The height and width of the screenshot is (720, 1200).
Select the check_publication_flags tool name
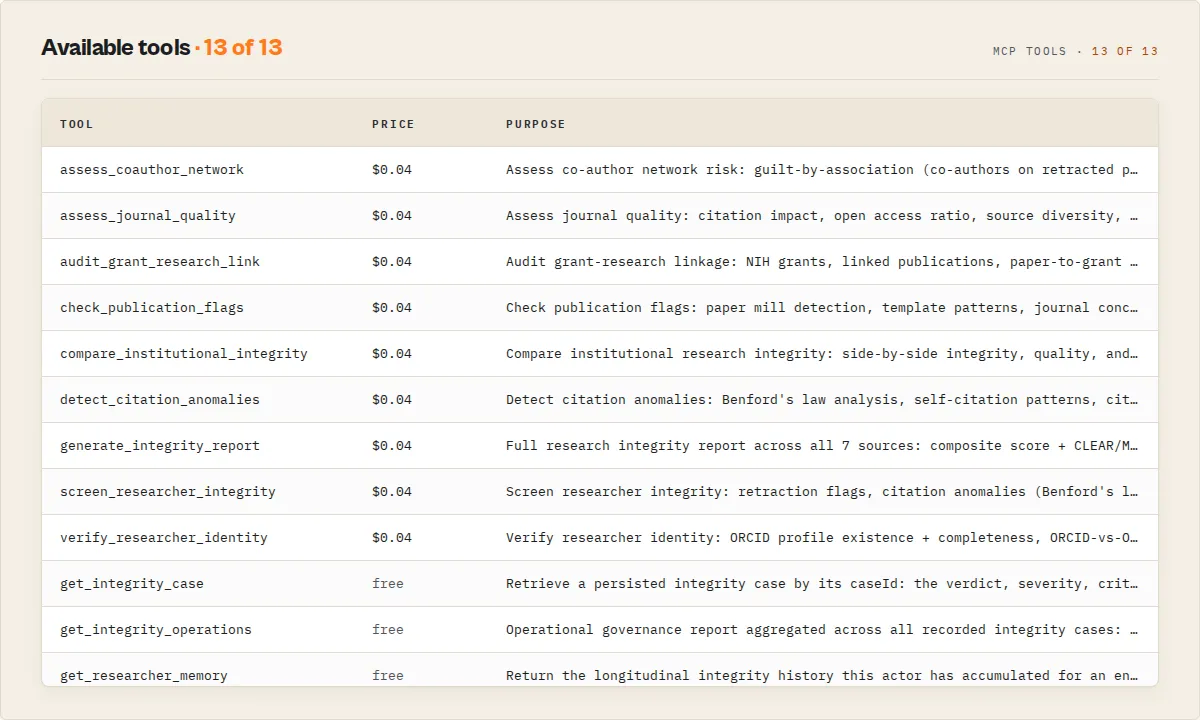click(152, 307)
